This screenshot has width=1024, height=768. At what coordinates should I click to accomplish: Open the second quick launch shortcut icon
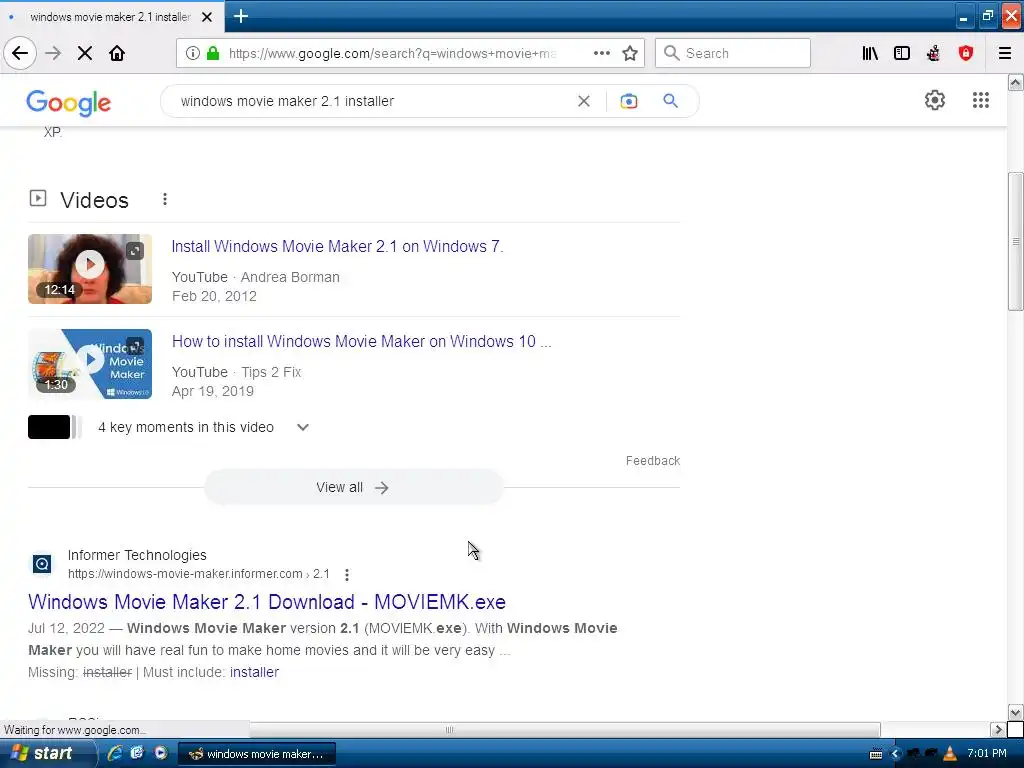point(137,753)
